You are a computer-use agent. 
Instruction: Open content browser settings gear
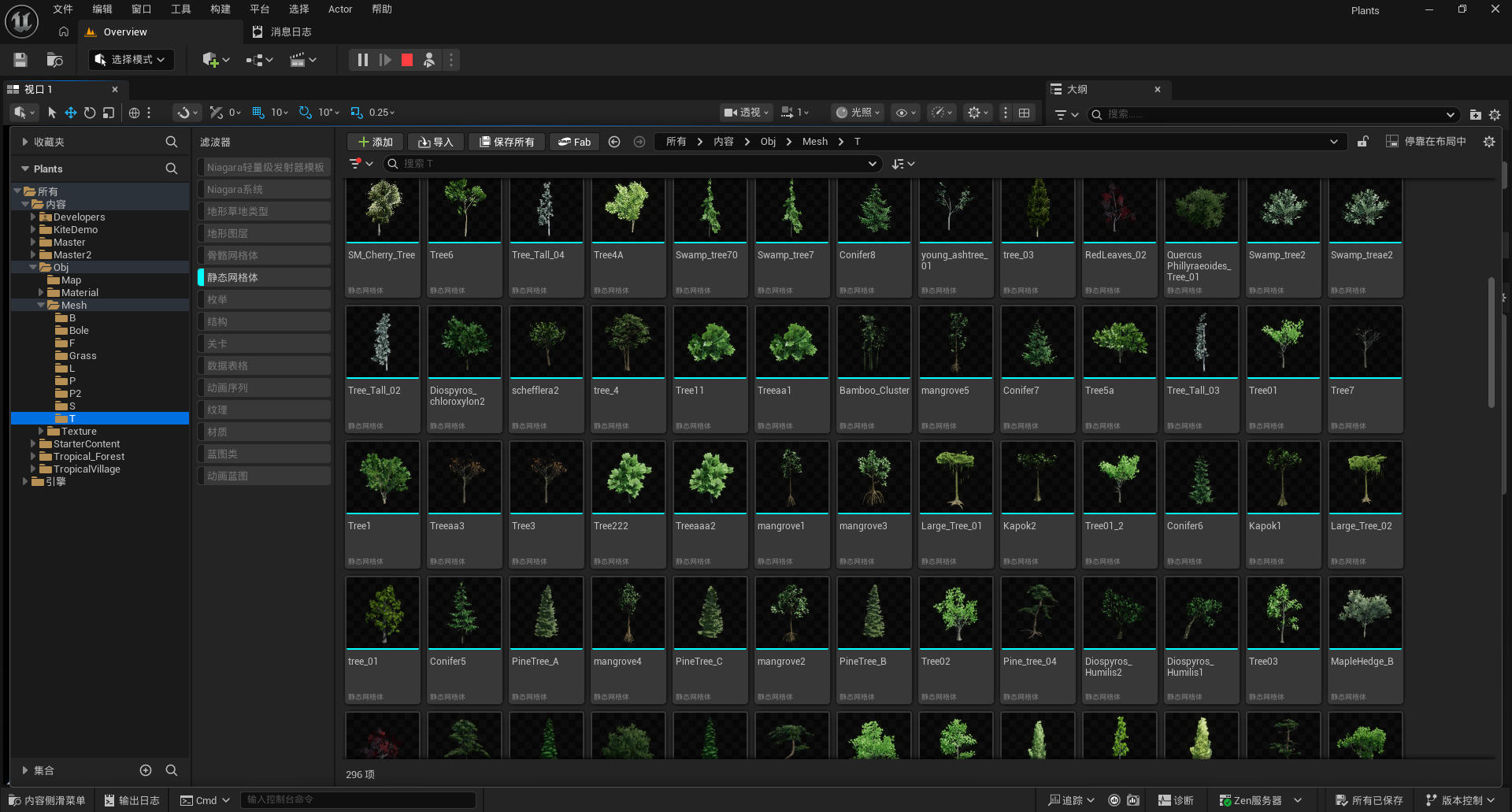[x=1489, y=142]
